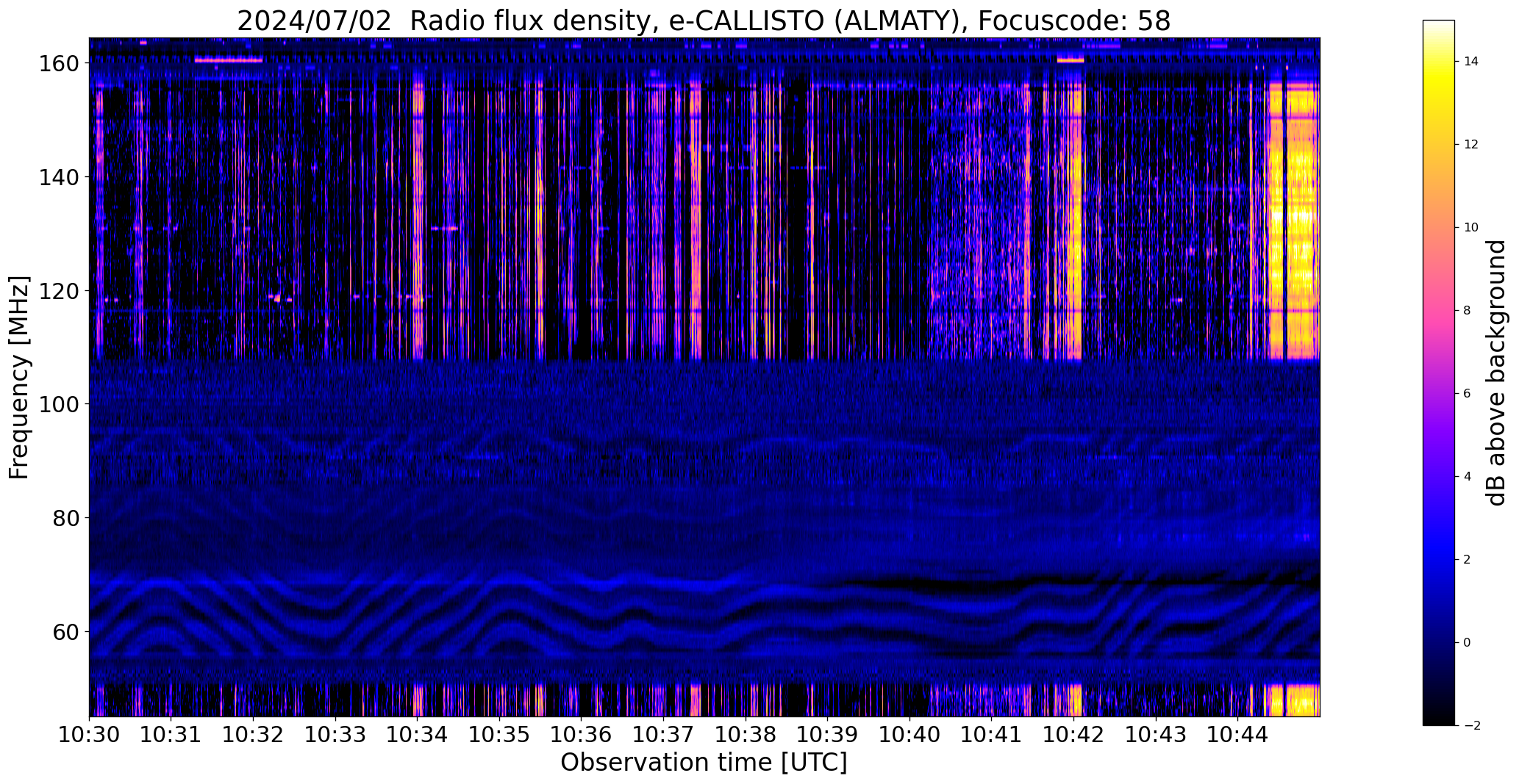1519x784 pixels.
Task: Click the 10:40 time tick label
Action: click(x=910, y=734)
